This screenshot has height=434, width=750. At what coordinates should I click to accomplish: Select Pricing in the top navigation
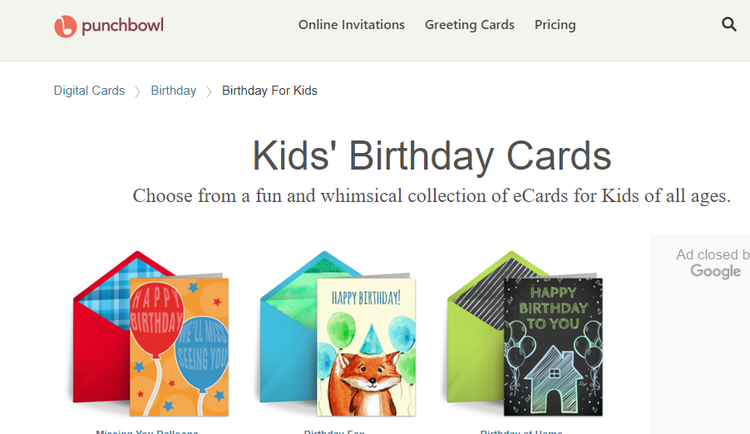(x=555, y=25)
